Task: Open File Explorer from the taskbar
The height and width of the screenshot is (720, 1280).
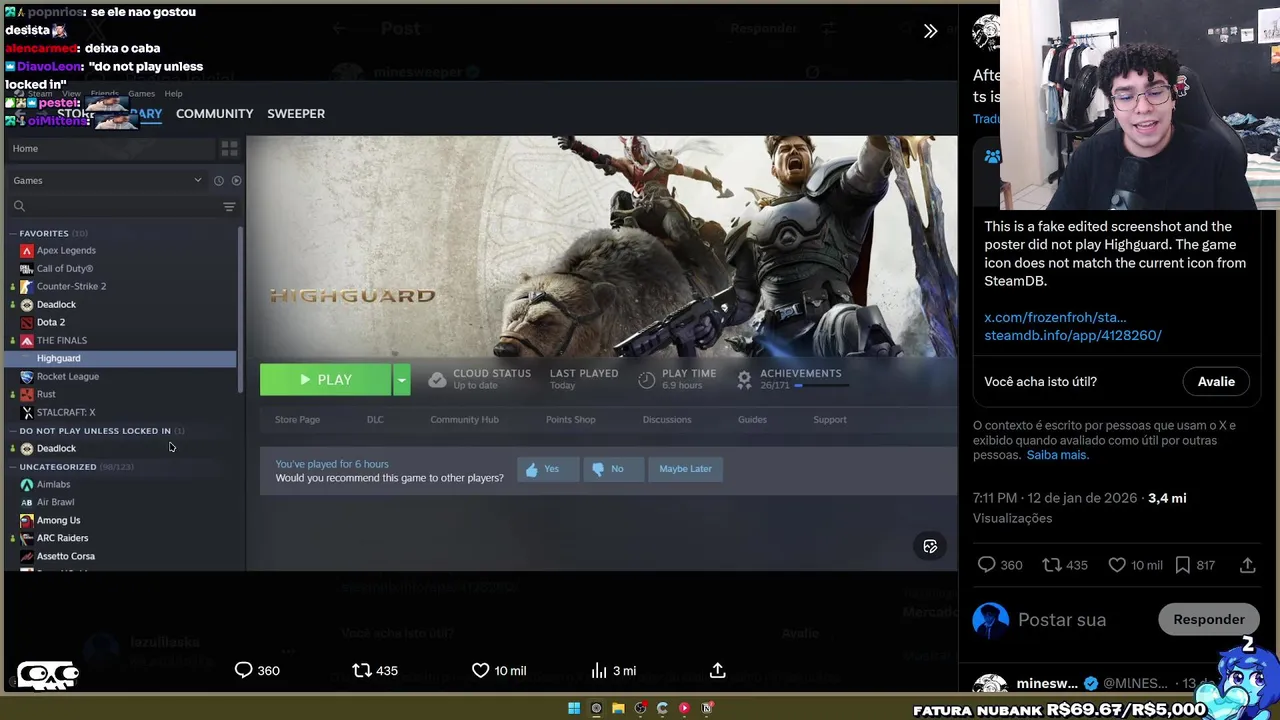Action: click(x=618, y=709)
